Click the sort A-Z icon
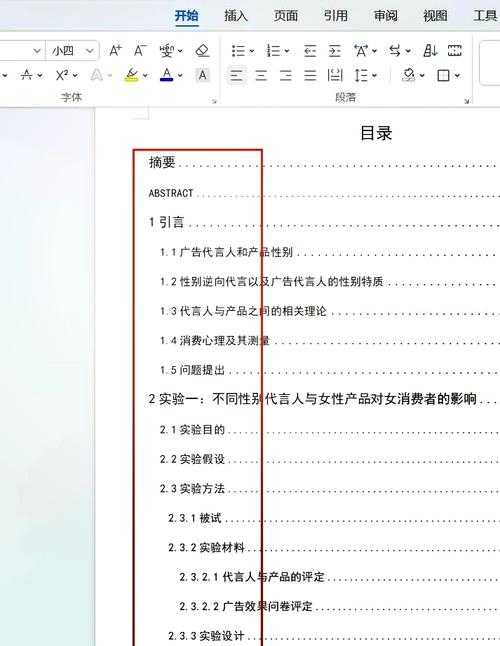 [430, 51]
